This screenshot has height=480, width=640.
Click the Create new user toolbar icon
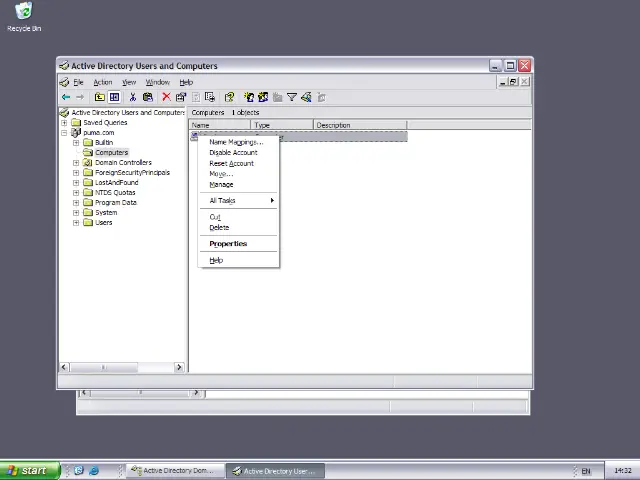[249, 97]
